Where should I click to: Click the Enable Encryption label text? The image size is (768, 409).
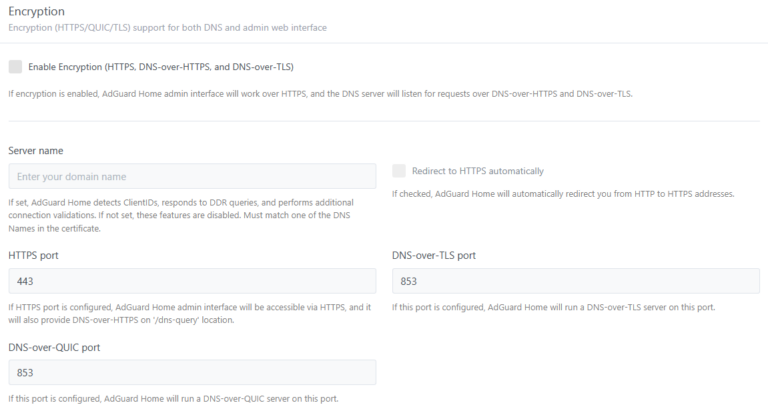[x=161, y=67]
